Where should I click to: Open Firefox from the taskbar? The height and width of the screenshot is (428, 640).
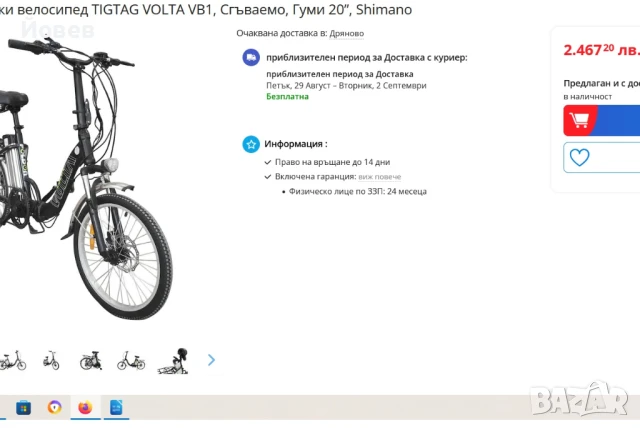coord(85,407)
